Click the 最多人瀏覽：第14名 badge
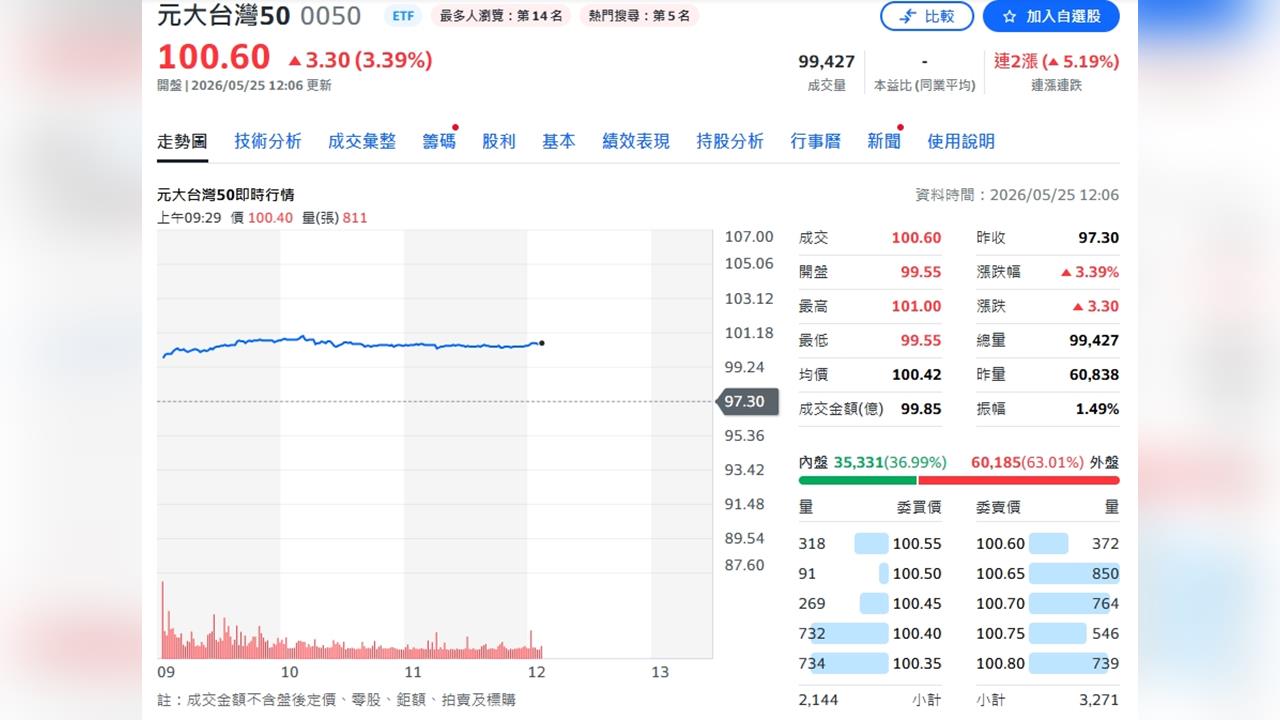Viewport: 1280px width, 720px height. 501,16
